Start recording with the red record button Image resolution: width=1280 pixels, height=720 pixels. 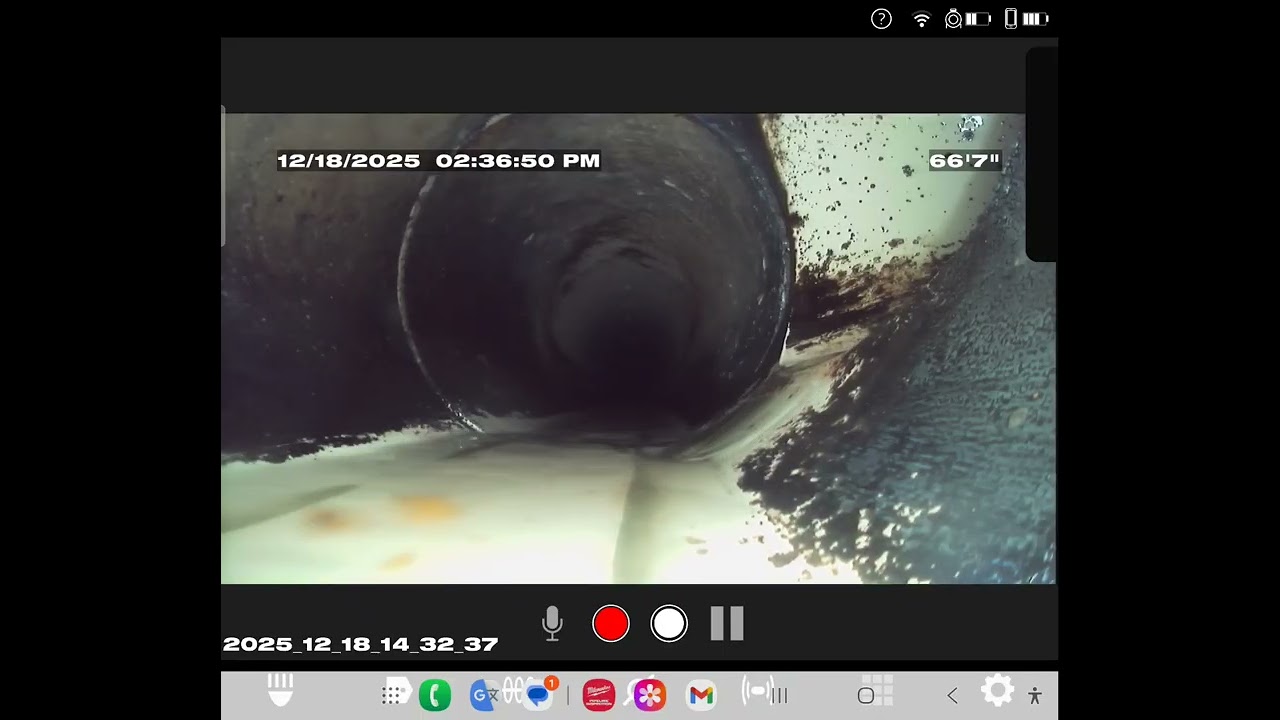tap(611, 623)
